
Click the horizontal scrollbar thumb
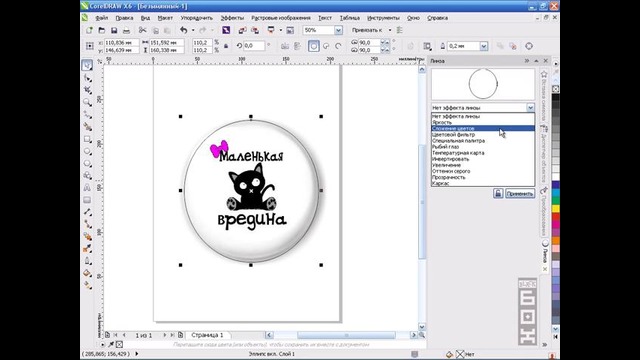coord(346,335)
